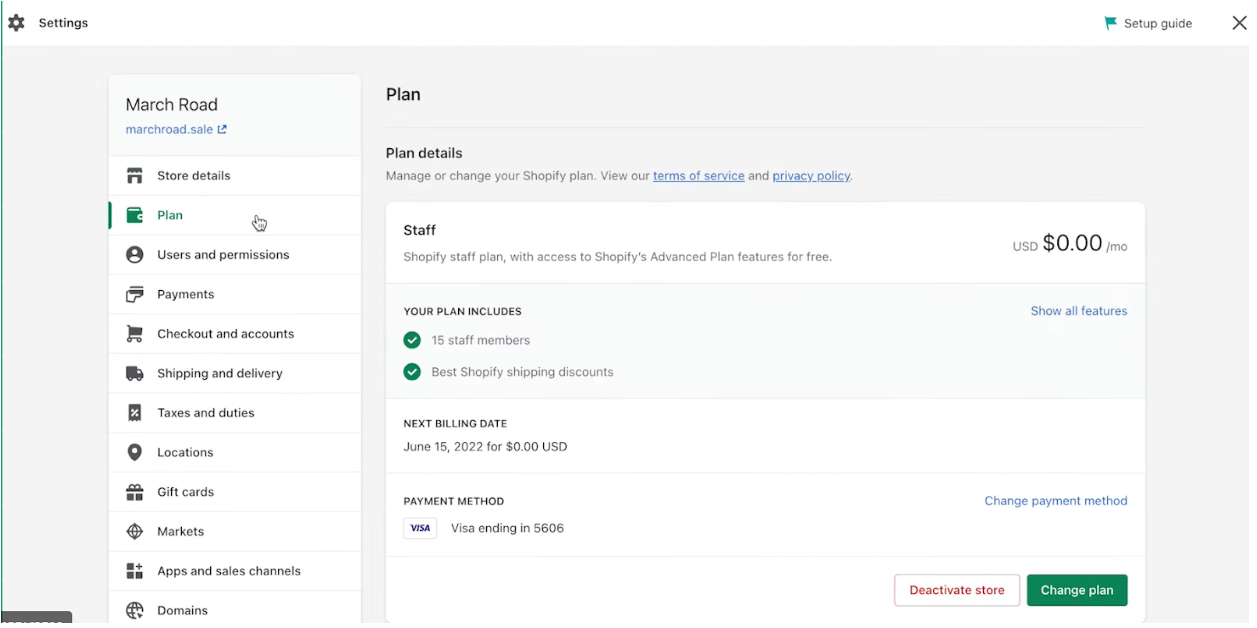Click the Visa card logo
This screenshot has width=1257, height=628.
pyautogui.click(x=420, y=528)
